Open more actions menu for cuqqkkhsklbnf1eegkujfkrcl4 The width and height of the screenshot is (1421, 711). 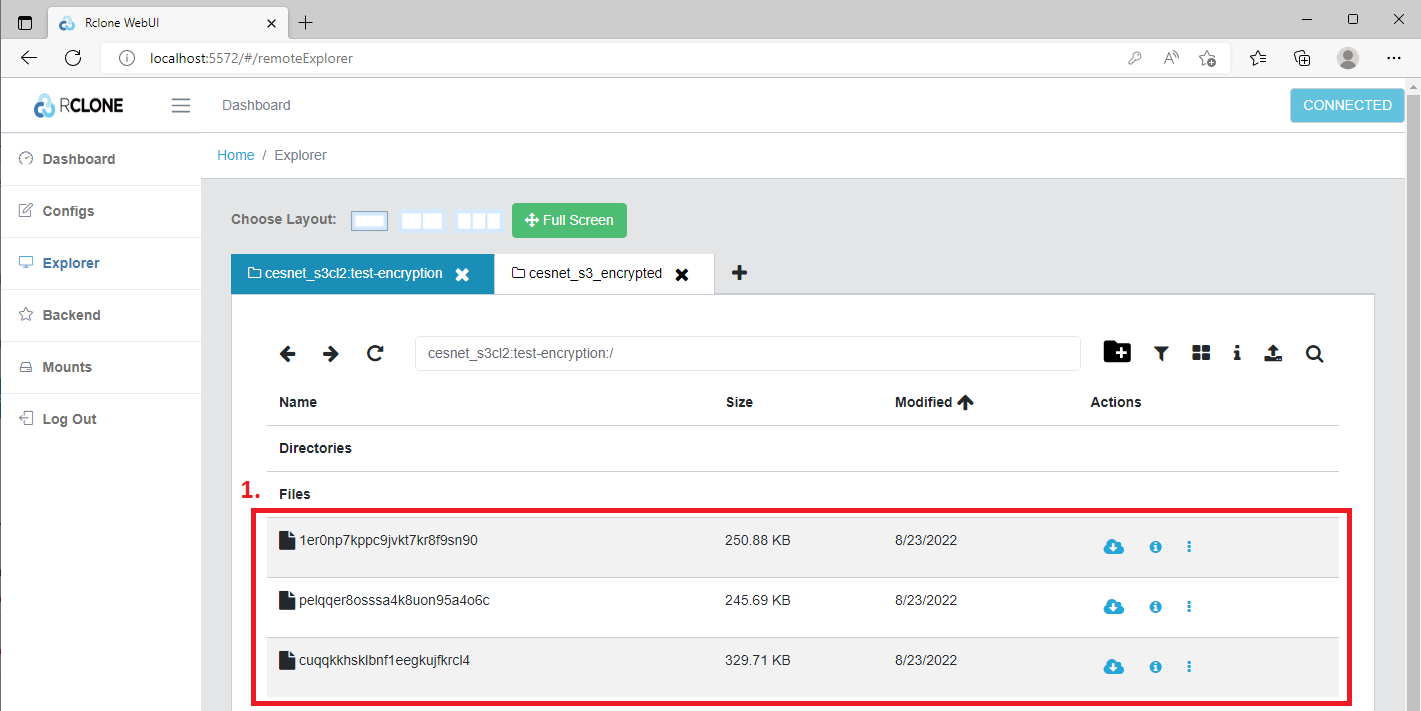[x=1189, y=667]
